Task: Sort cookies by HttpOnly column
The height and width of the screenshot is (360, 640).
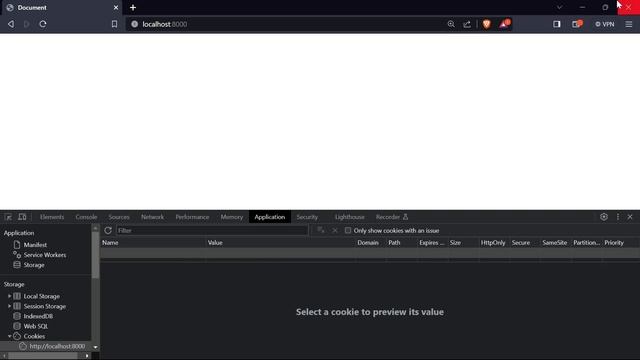Action: (494, 242)
